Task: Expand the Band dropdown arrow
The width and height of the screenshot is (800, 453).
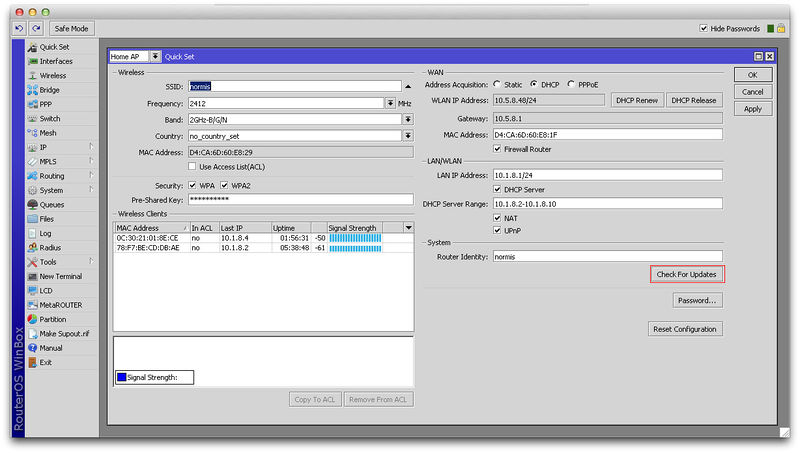Action: 408,119
